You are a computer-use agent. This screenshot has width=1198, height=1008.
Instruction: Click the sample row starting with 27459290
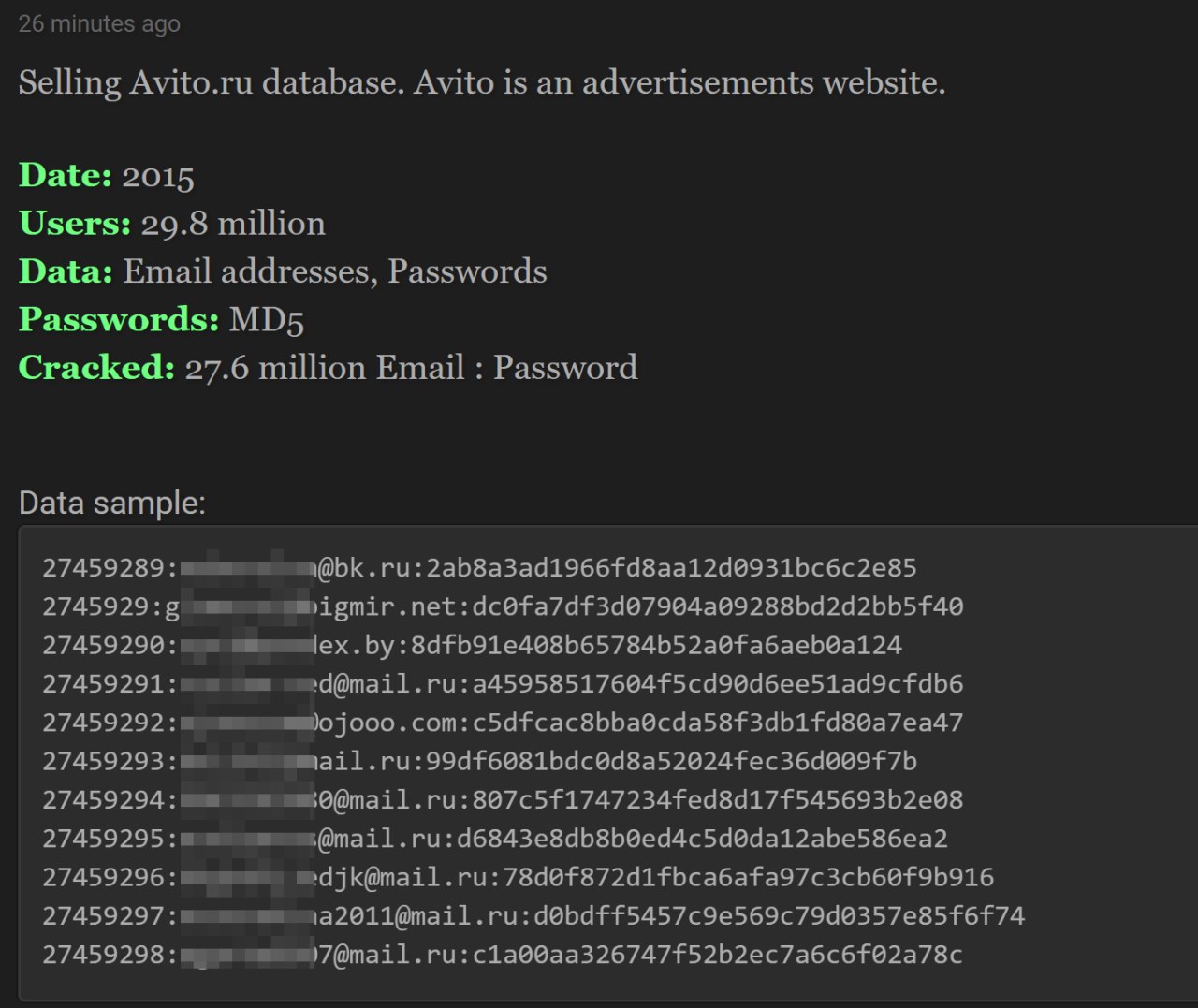click(472, 645)
